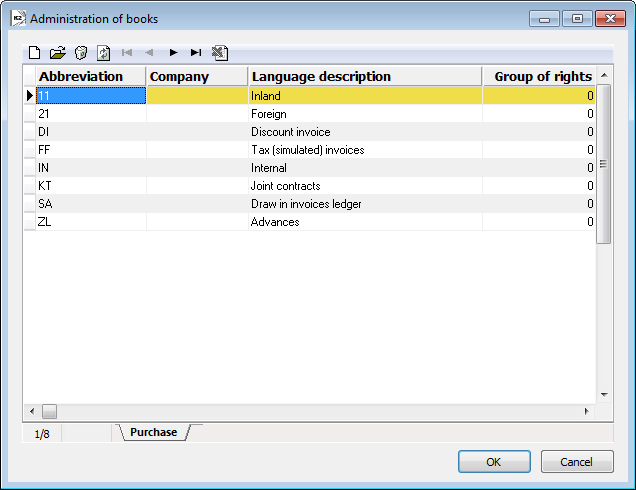Sort by Language description column header

(365, 76)
